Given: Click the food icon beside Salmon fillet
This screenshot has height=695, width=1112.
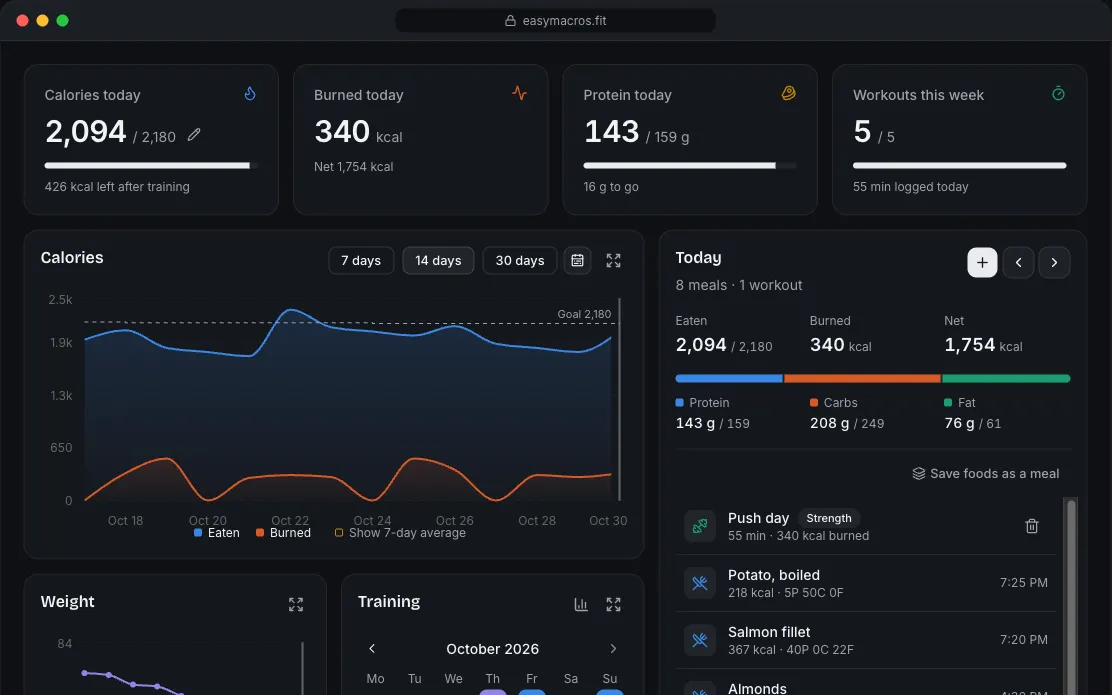Looking at the screenshot, I should pos(700,640).
